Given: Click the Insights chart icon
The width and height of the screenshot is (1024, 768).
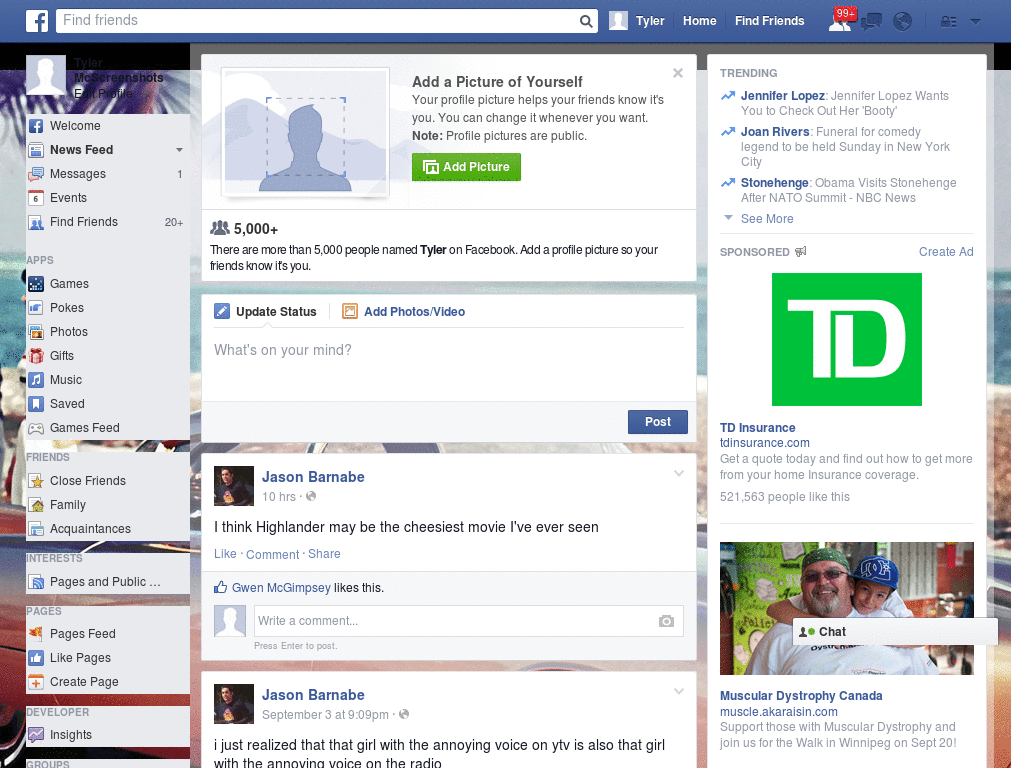Looking at the screenshot, I should (x=36, y=735).
